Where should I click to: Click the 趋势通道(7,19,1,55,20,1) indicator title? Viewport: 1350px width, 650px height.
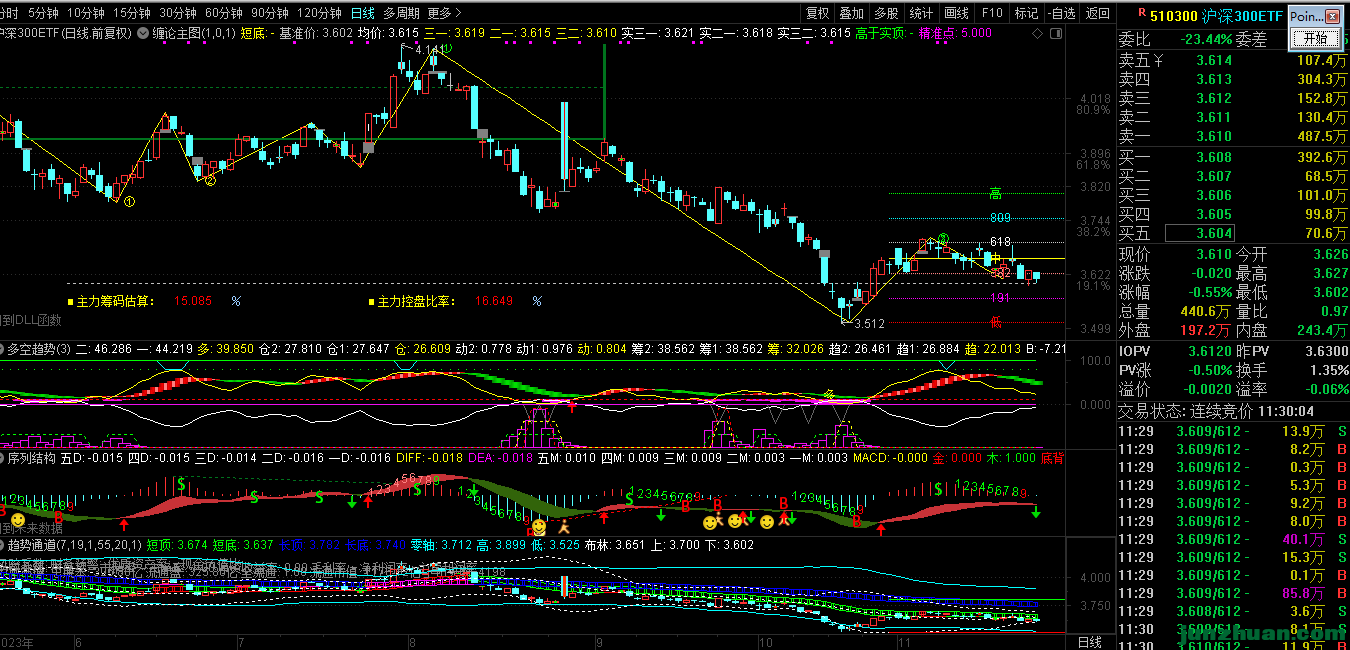pyautogui.click(x=74, y=545)
